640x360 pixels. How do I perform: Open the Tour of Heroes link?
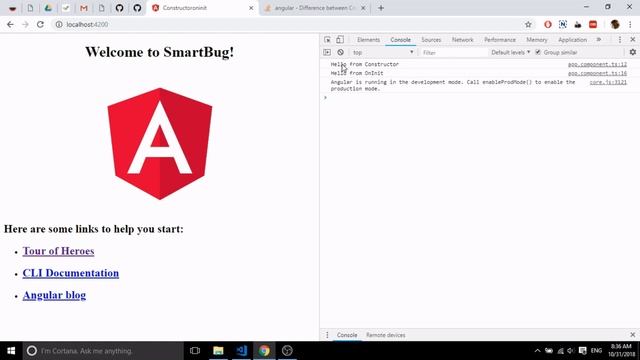point(58,251)
